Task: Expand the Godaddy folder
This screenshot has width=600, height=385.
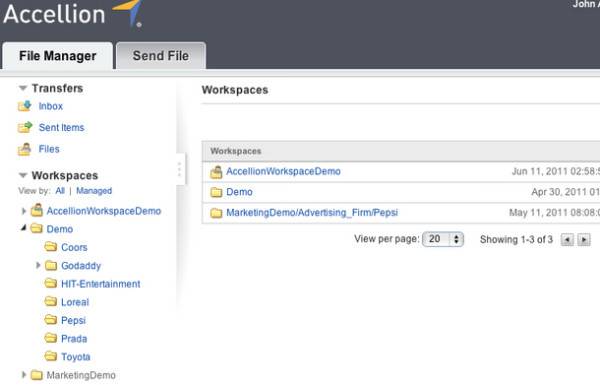Action: (38, 265)
